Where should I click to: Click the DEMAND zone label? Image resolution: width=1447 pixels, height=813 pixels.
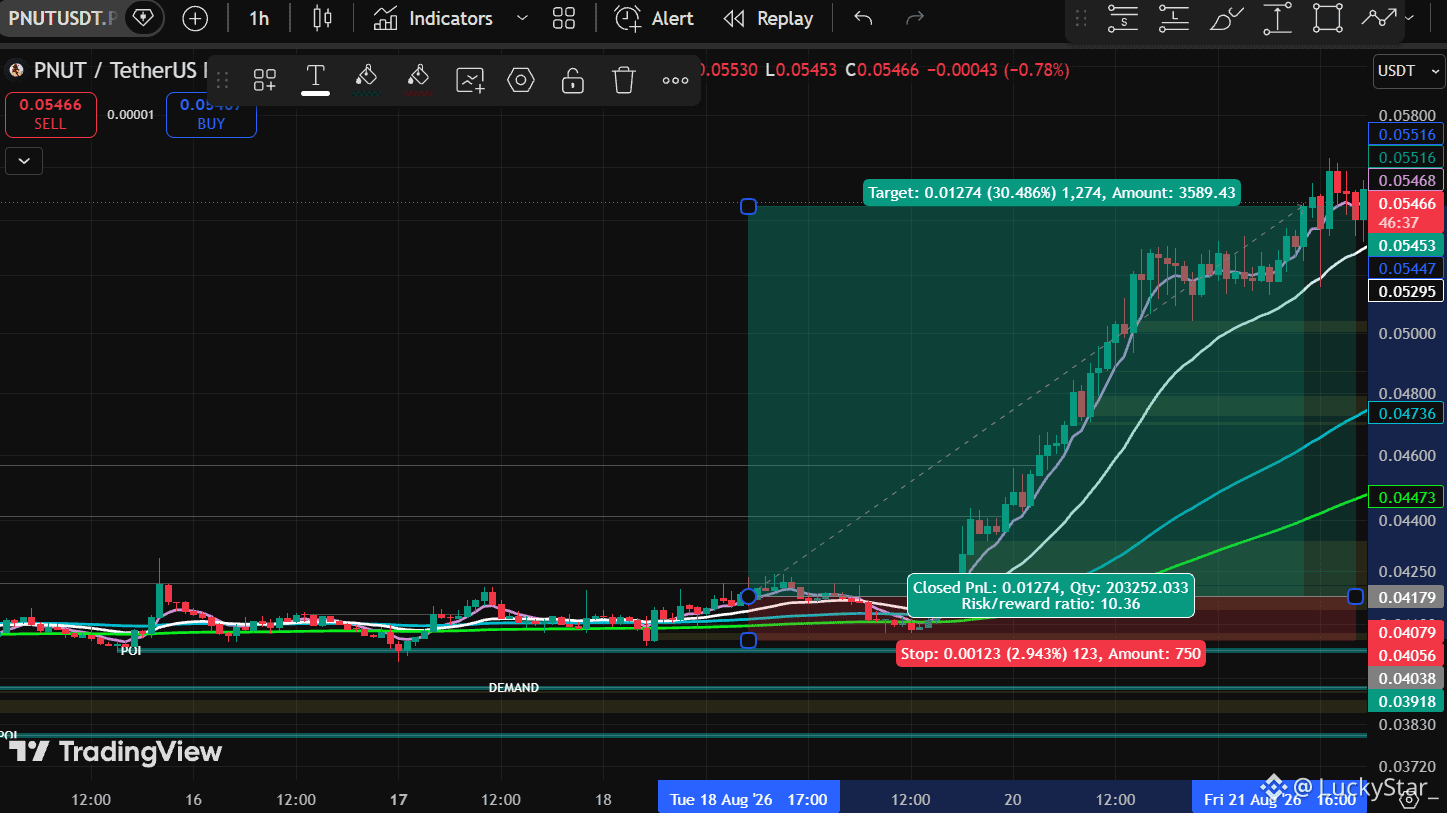tap(513, 688)
